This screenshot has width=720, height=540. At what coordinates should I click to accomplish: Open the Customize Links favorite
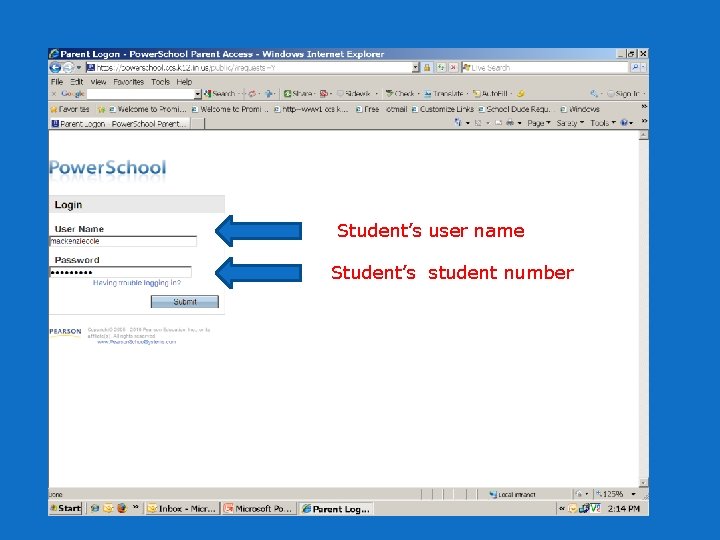443,109
